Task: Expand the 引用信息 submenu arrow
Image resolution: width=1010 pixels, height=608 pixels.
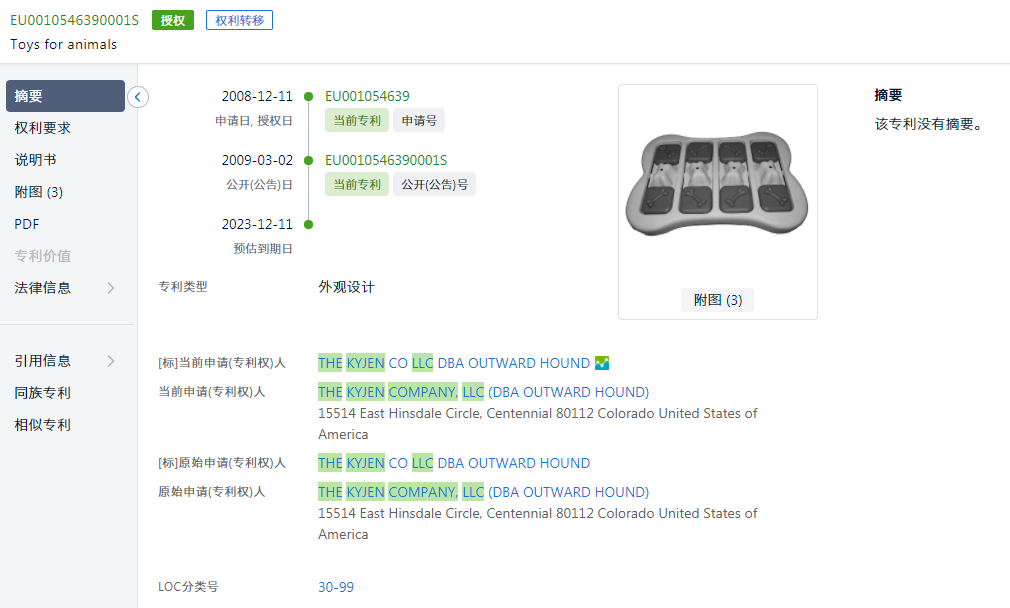Action: (111, 361)
